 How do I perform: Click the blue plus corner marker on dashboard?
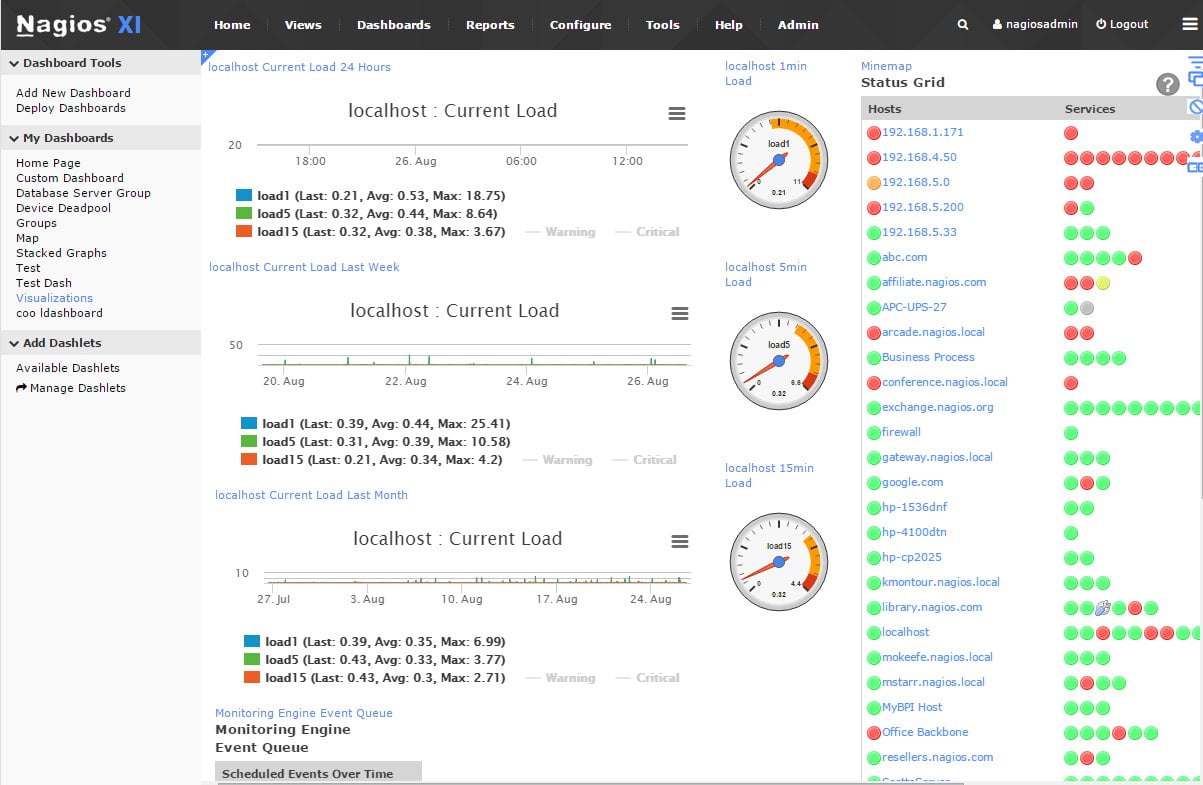[x=205, y=54]
